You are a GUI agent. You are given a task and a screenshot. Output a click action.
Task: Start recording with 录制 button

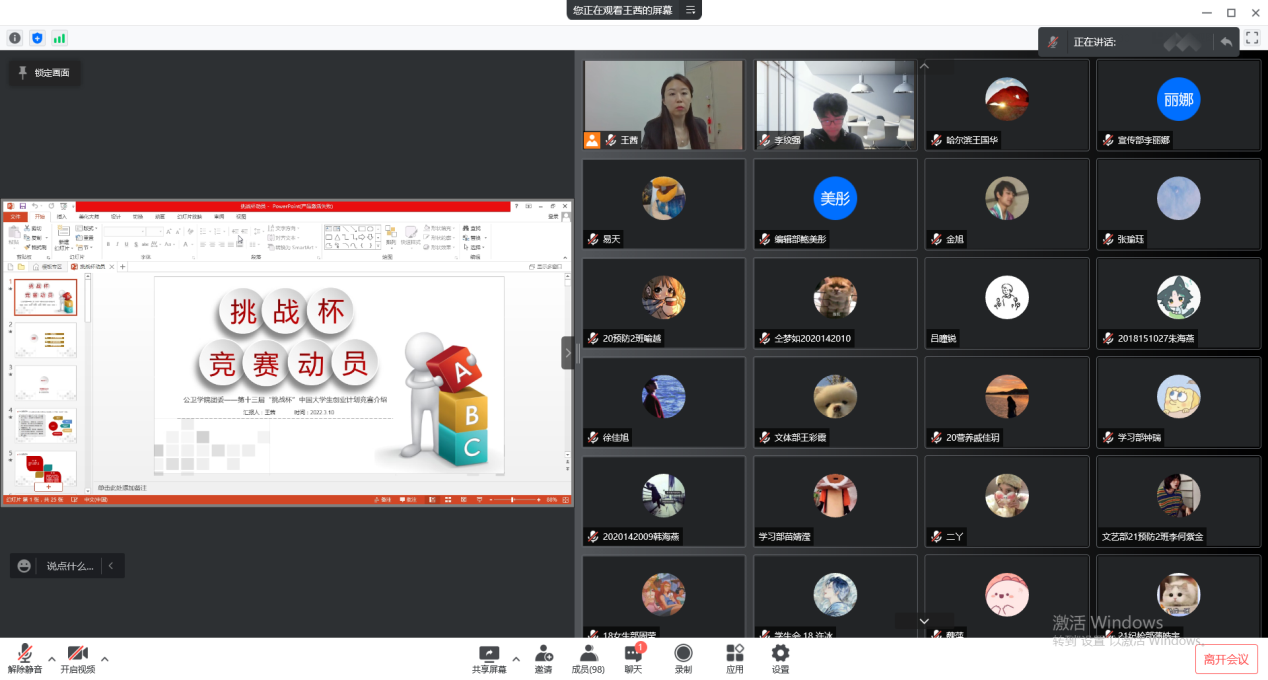click(x=683, y=658)
